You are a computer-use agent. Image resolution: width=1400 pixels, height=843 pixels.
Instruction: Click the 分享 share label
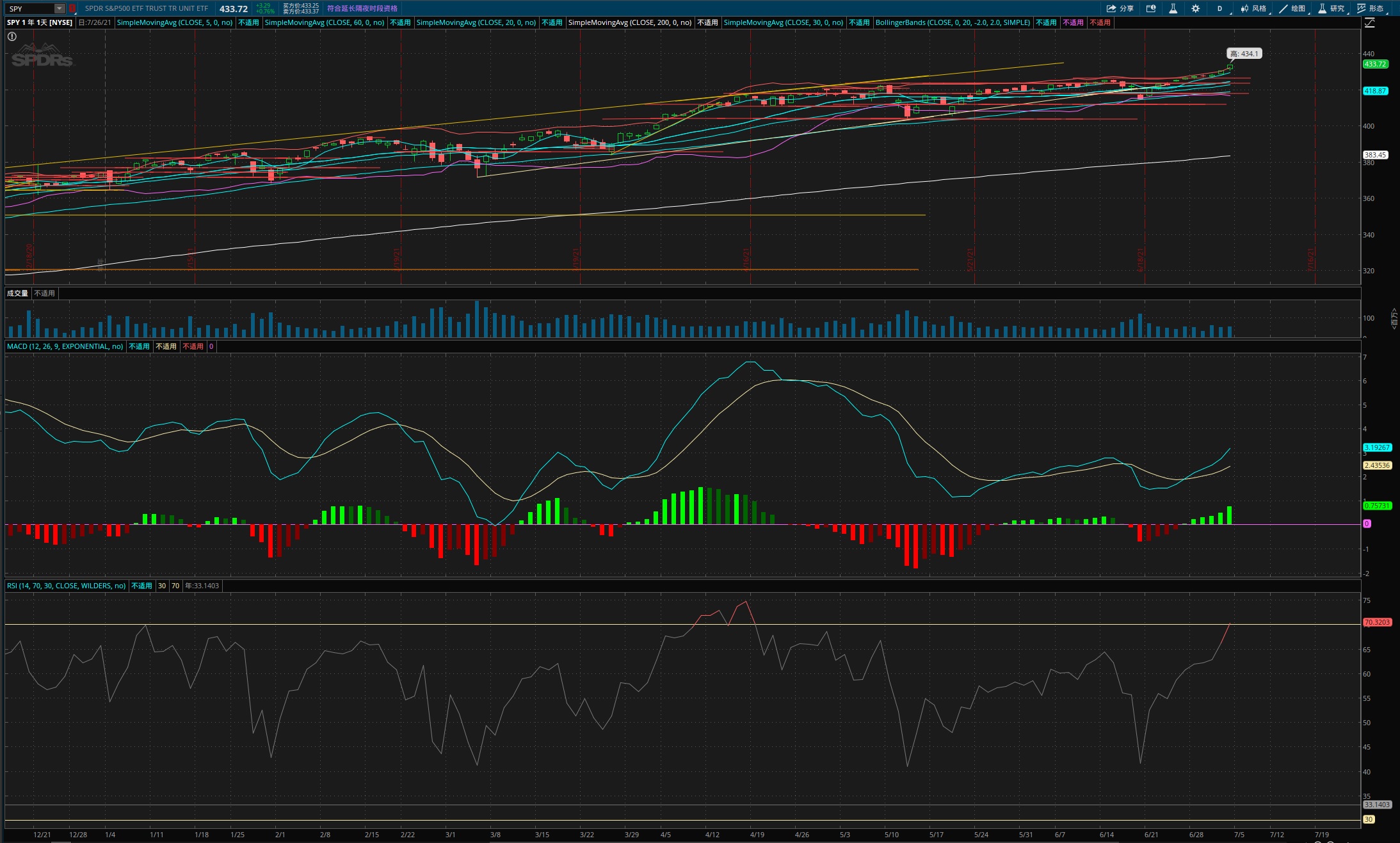pyautogui.click(x=1127, y=8)
